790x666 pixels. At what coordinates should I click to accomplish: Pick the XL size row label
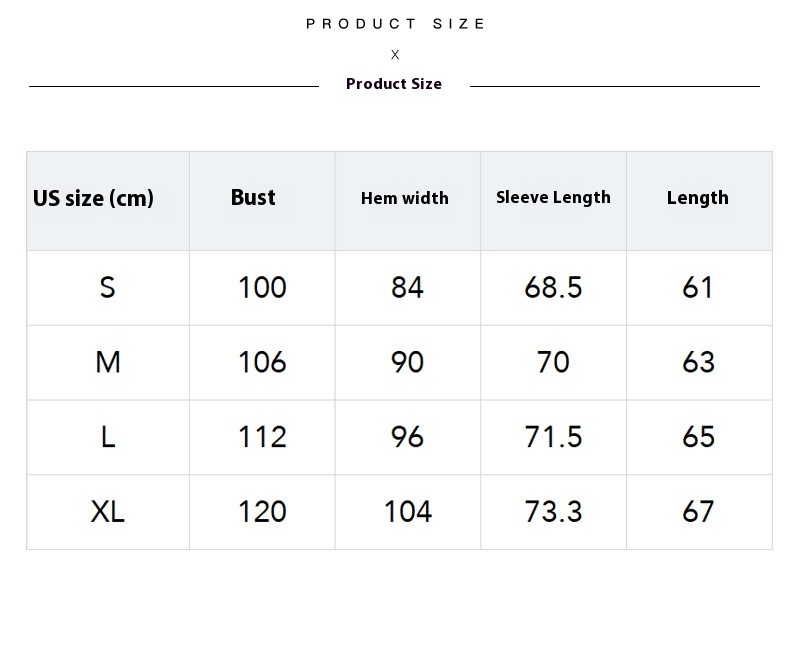[x=108, y=512]
